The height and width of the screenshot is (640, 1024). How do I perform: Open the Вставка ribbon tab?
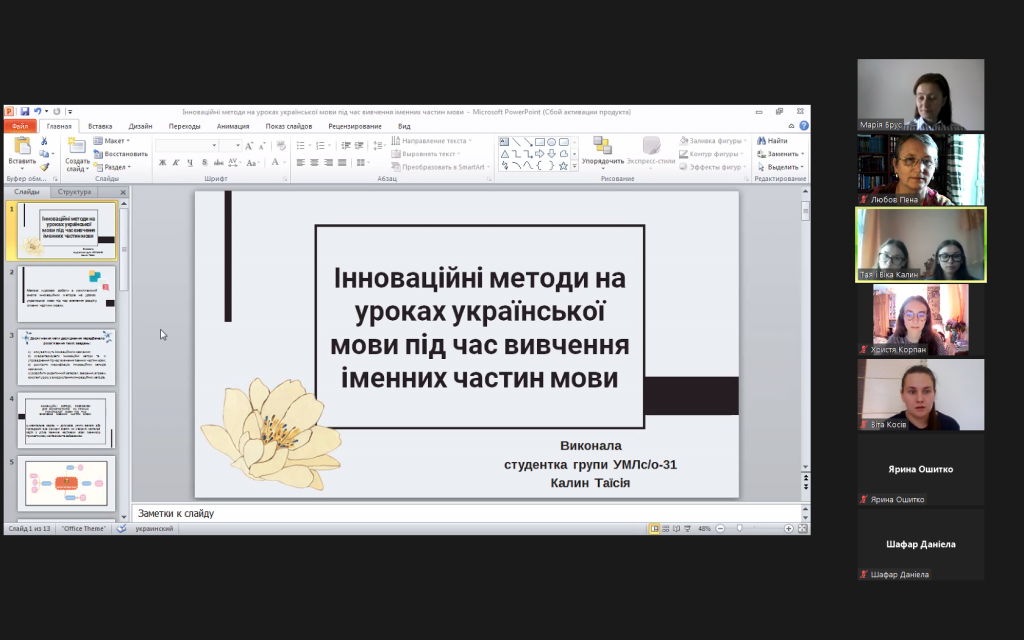pos(100,126)
